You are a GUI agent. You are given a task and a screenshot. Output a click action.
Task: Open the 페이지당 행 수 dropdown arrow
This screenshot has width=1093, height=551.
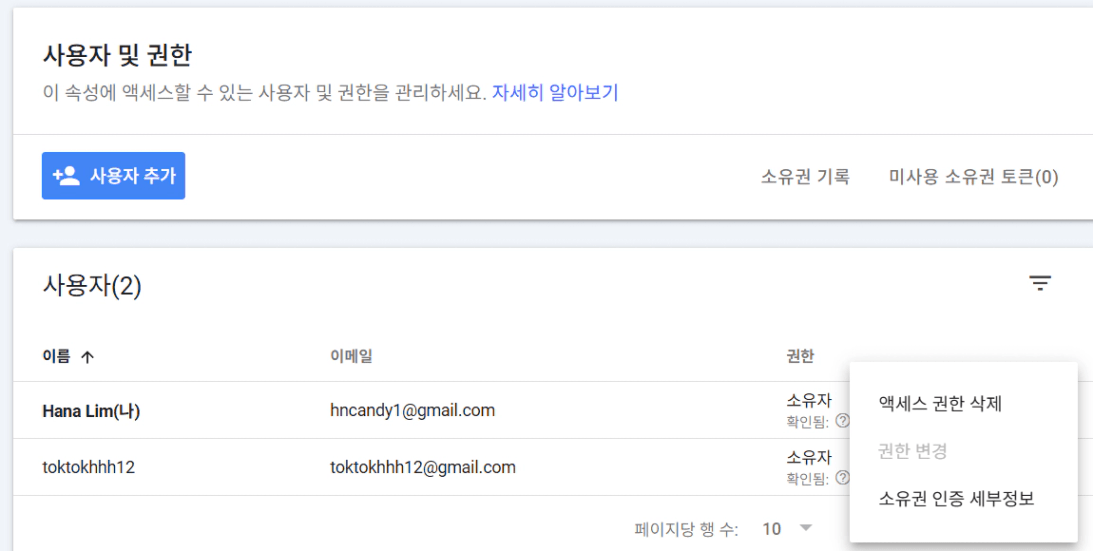pyautogui.click(x=806, y=528)
